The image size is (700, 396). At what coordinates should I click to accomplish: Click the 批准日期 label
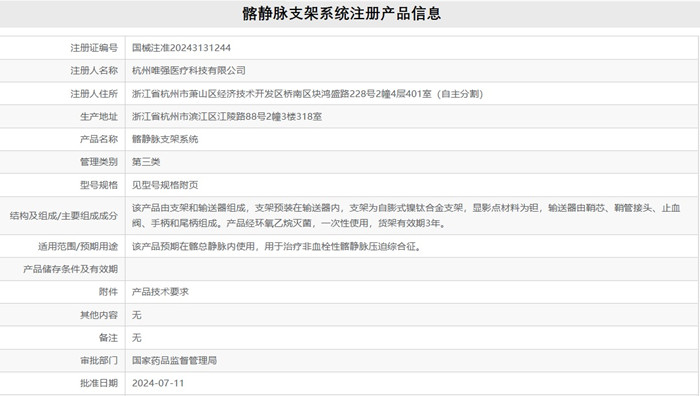click(x=99, y=383)
